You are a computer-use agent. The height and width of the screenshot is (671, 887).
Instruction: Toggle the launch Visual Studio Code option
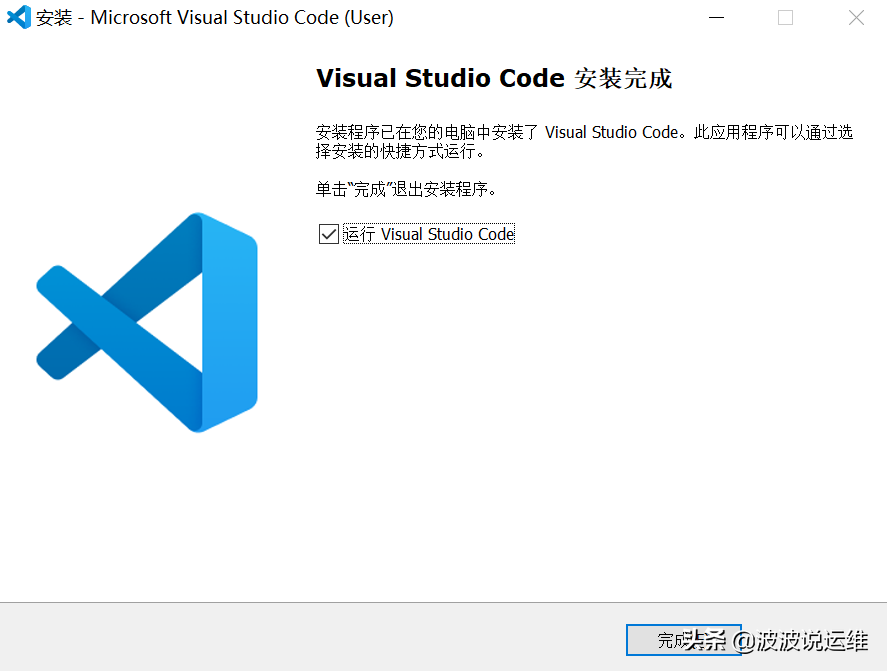[328, 233]
